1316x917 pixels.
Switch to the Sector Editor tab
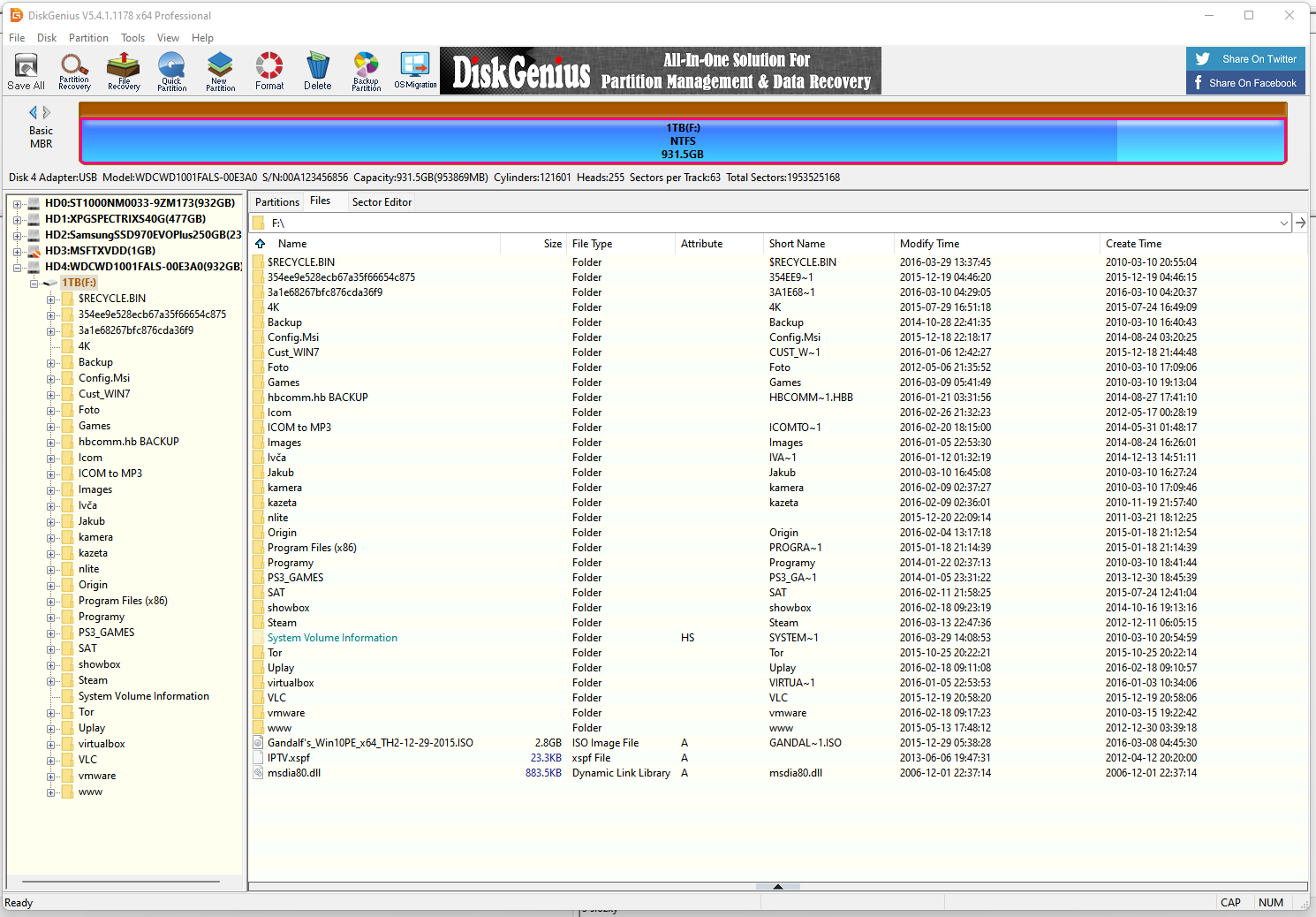[x=382, y=202]
